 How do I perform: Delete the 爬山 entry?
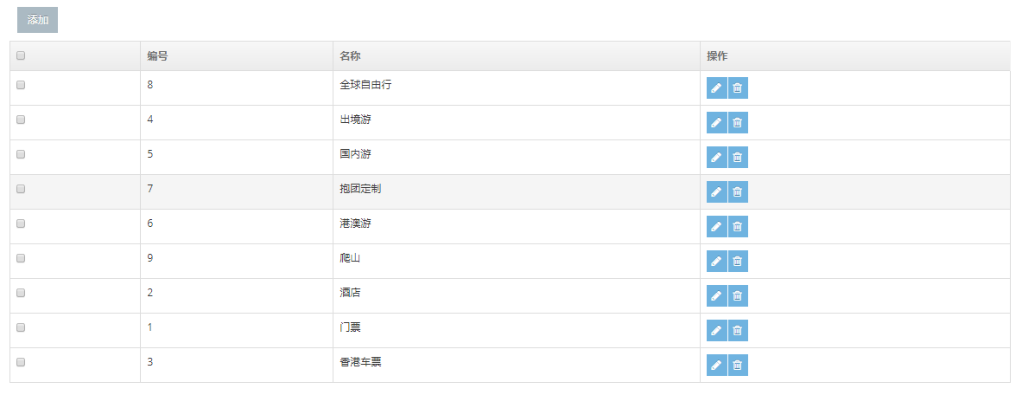tap(738, 261)
